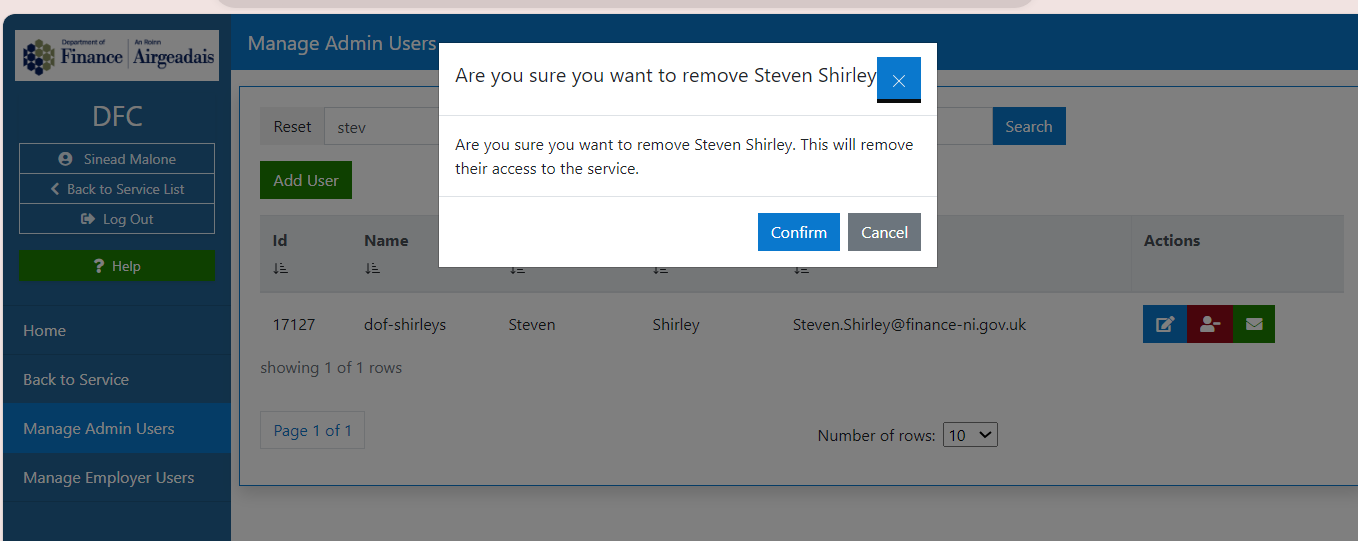
Task: Click the green envelope email icon
Action: (x=1254, y=324)
